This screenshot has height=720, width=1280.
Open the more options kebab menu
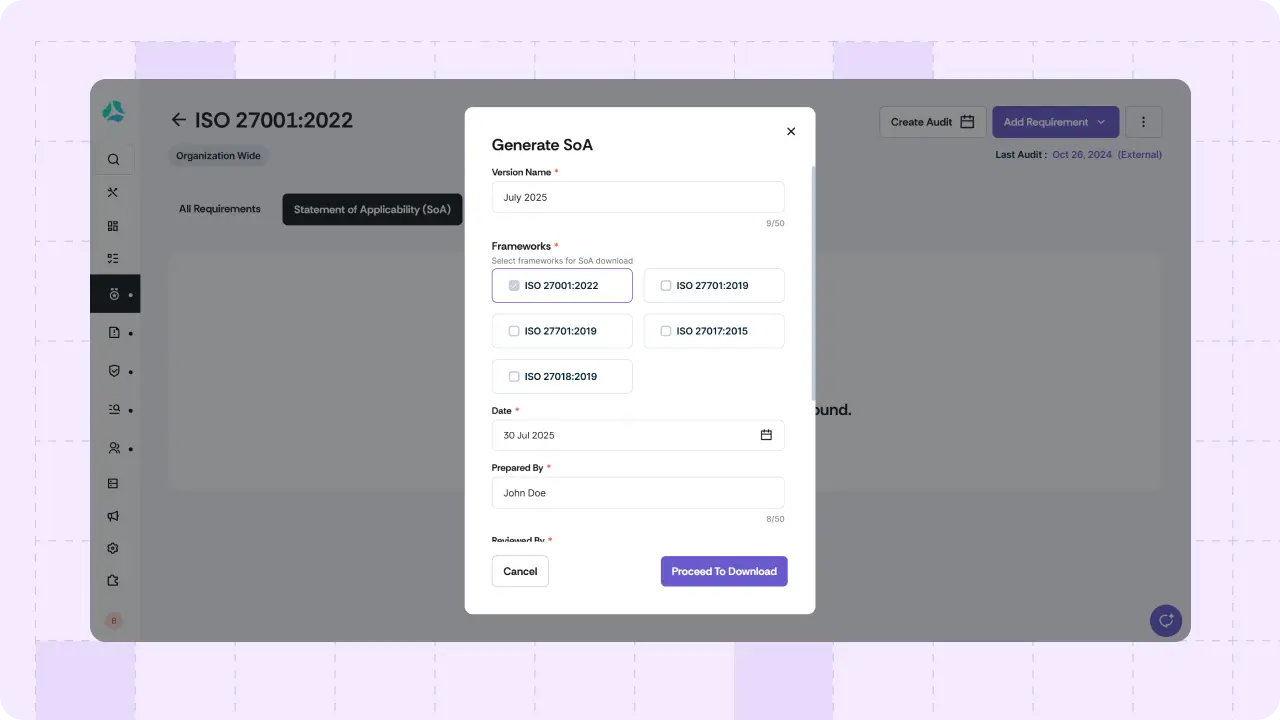pyautogui.click(x=1144, y=122)
